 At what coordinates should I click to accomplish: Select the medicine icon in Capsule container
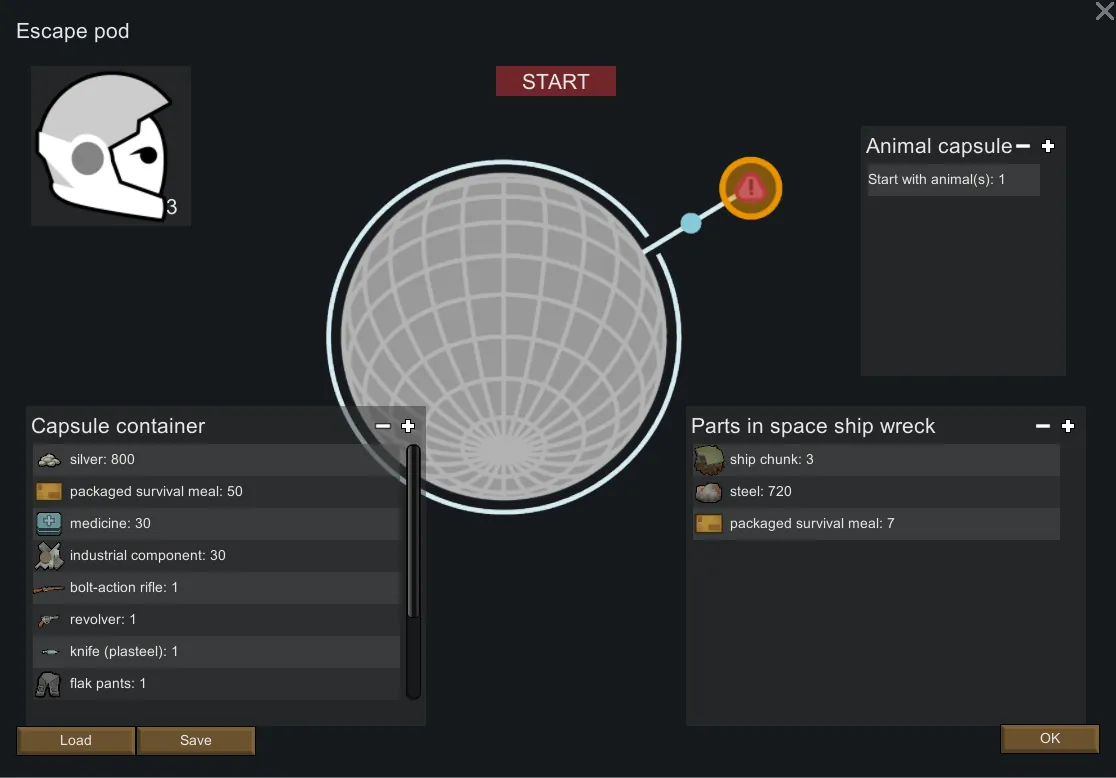tap(49, 523)
